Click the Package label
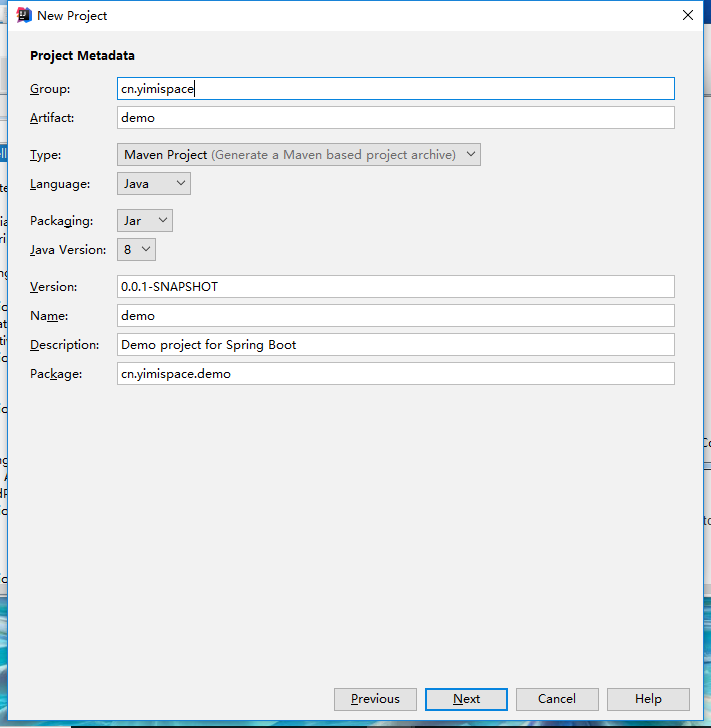Viewport: 711px width, 728px height. point(56,374)
